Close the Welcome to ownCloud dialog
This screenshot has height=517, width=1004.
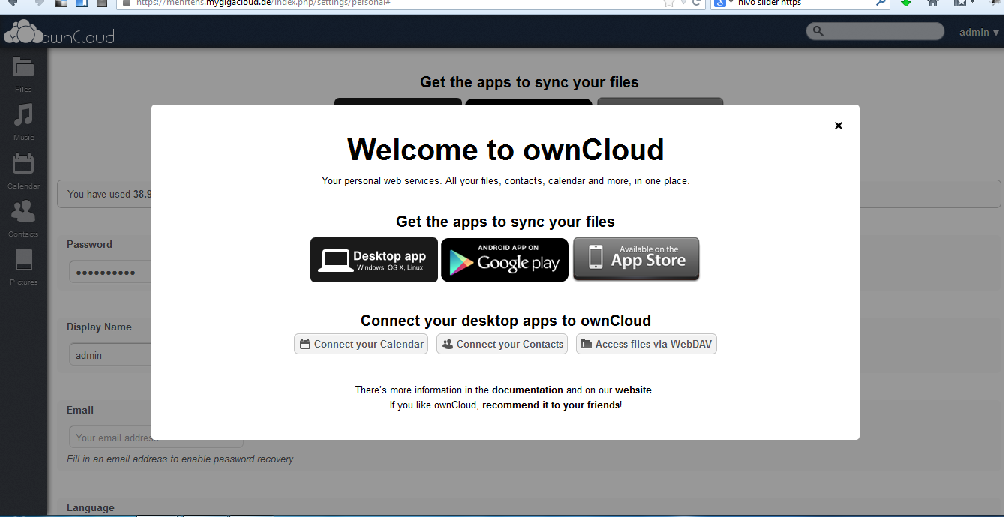[838, 126]
